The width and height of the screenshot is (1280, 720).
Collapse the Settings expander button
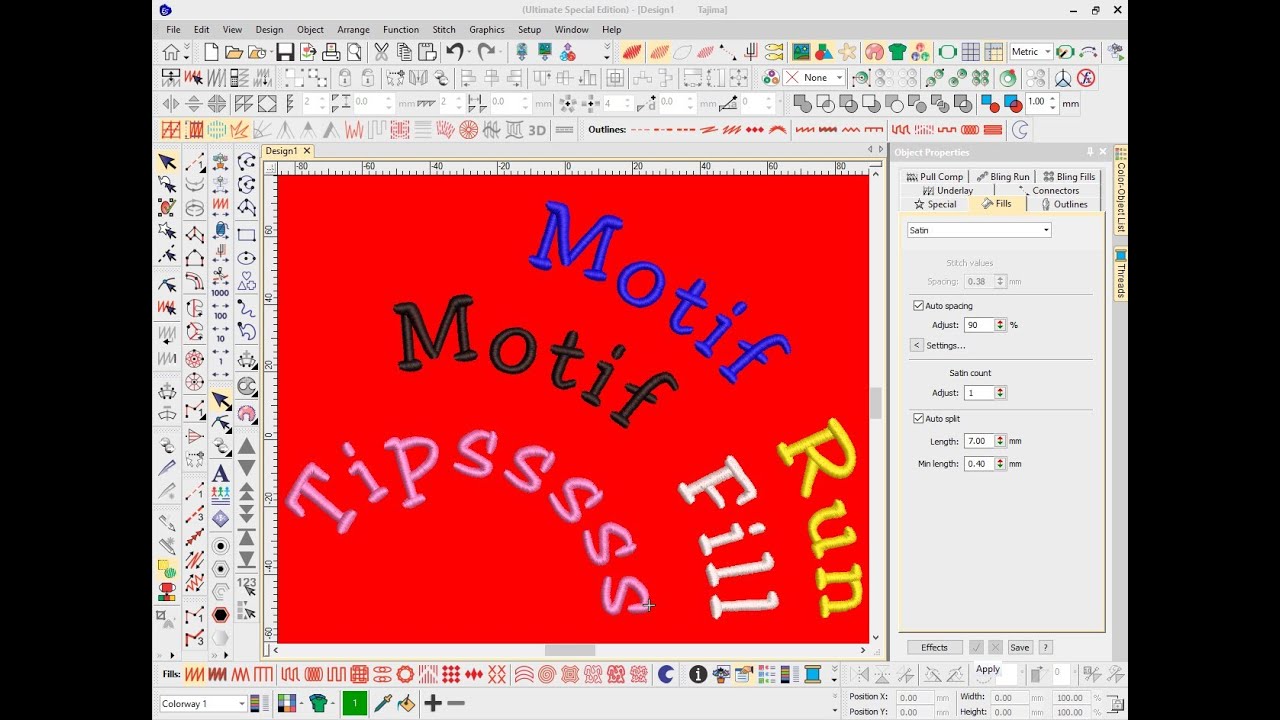[916, 345]
